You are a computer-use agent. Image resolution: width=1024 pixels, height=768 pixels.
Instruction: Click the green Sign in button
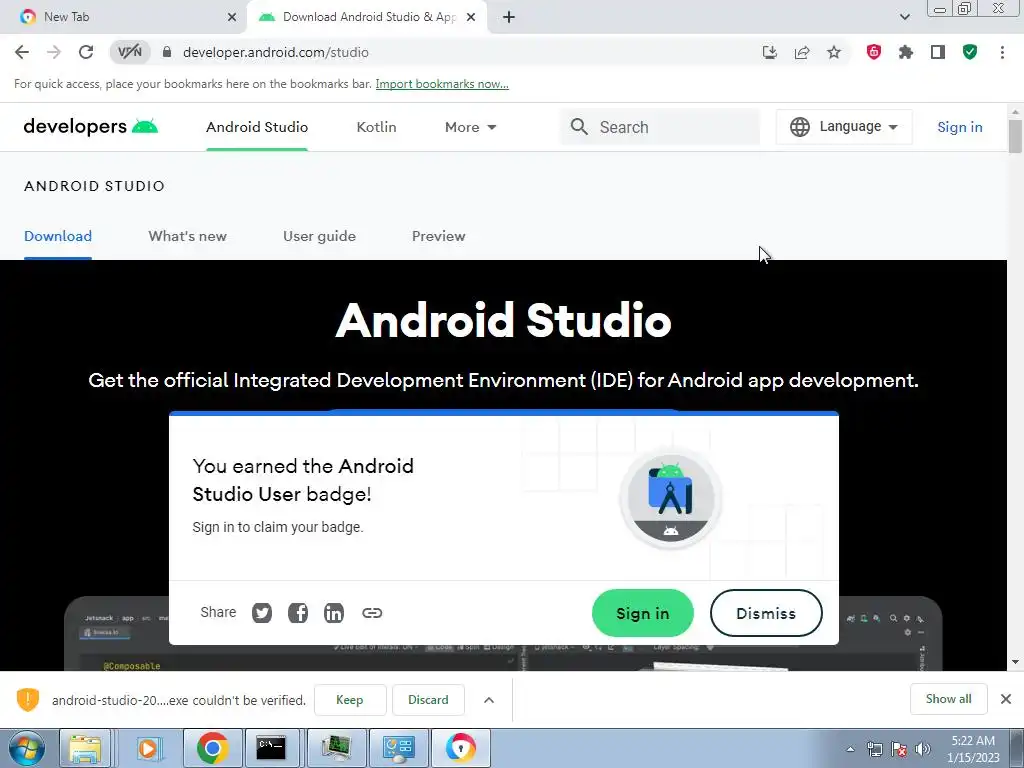(643, 613)
